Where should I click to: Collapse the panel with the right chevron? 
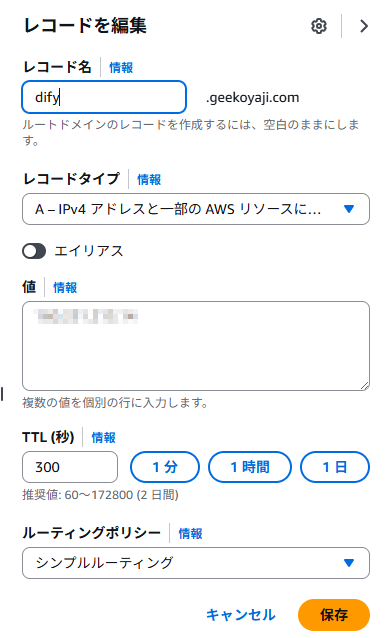[364, 26]
